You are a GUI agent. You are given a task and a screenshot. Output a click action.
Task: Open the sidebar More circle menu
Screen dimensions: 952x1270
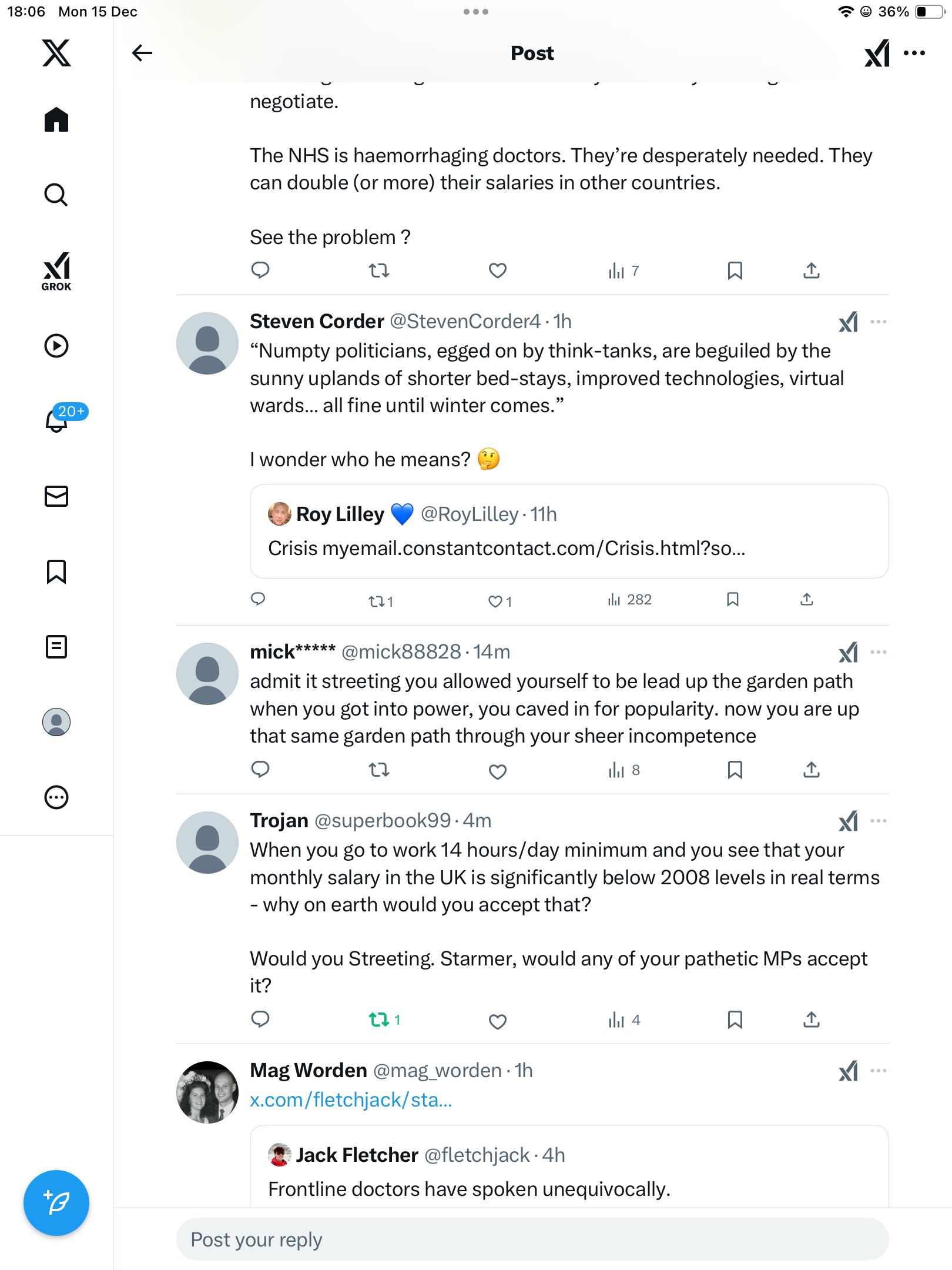pos(56,797)
